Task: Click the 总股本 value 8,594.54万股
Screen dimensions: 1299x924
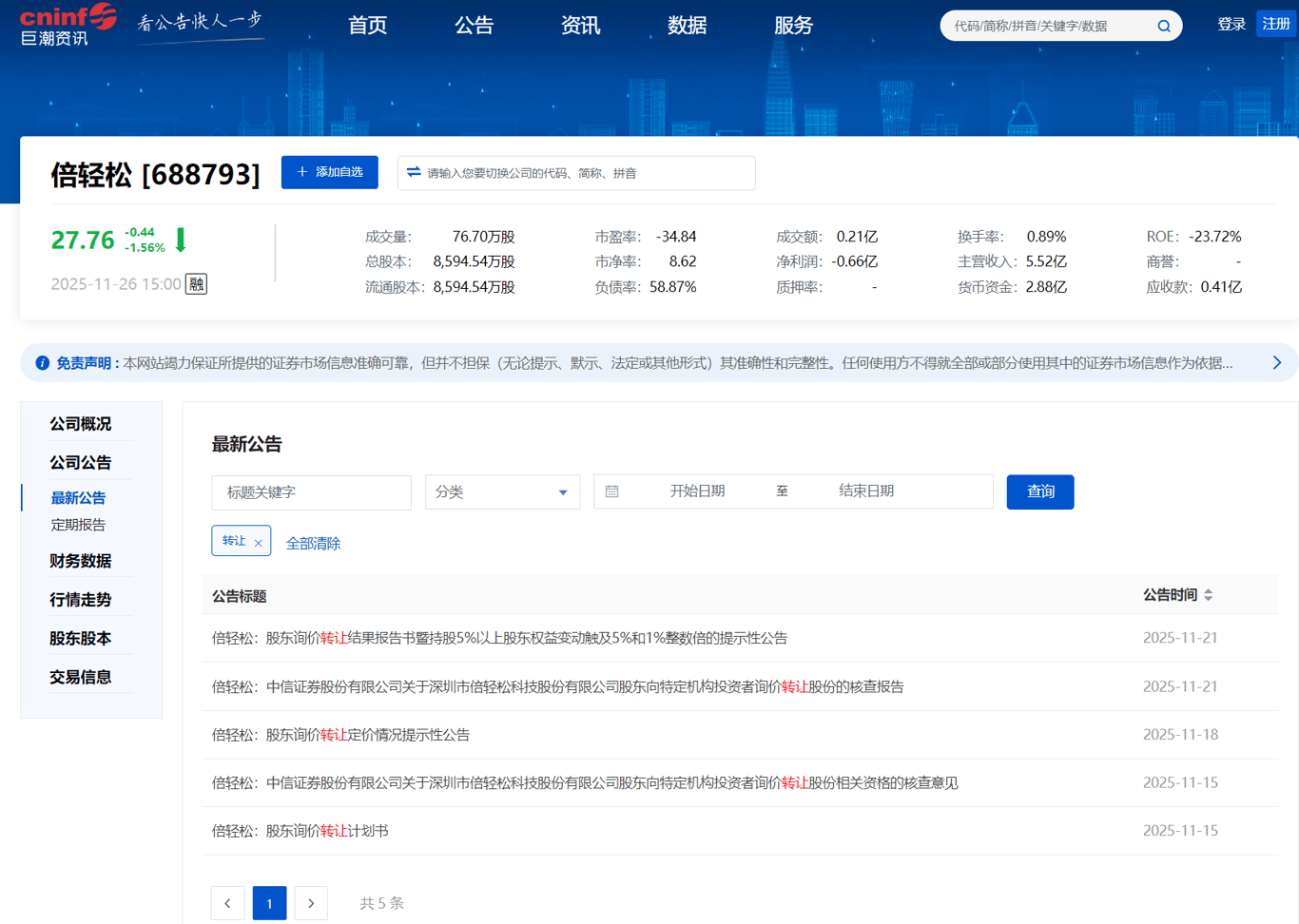Action: coord(474,261)
